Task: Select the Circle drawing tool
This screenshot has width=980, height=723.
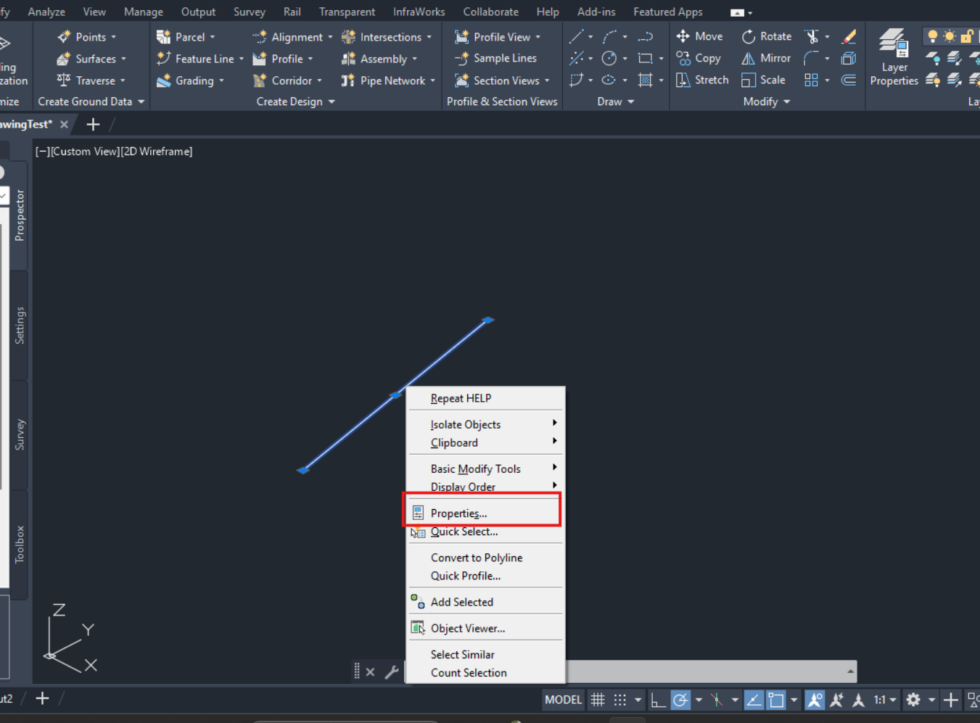Action: click(609, 58)
